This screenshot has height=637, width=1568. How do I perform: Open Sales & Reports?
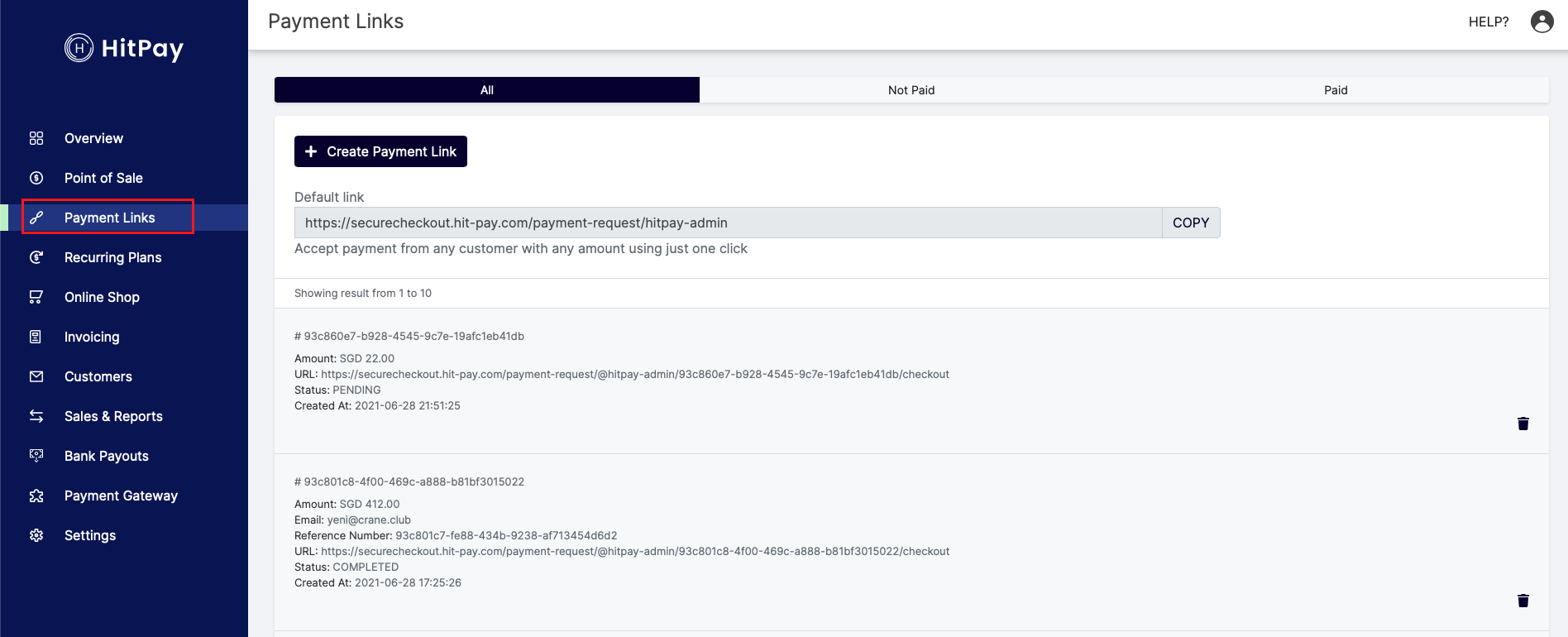click(x=113, y=416)
